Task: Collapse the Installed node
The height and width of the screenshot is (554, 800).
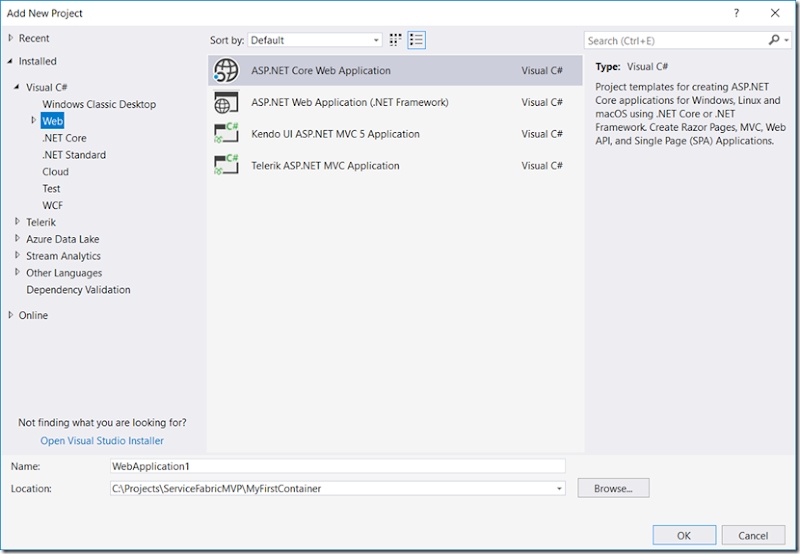Action: (10, 61)
